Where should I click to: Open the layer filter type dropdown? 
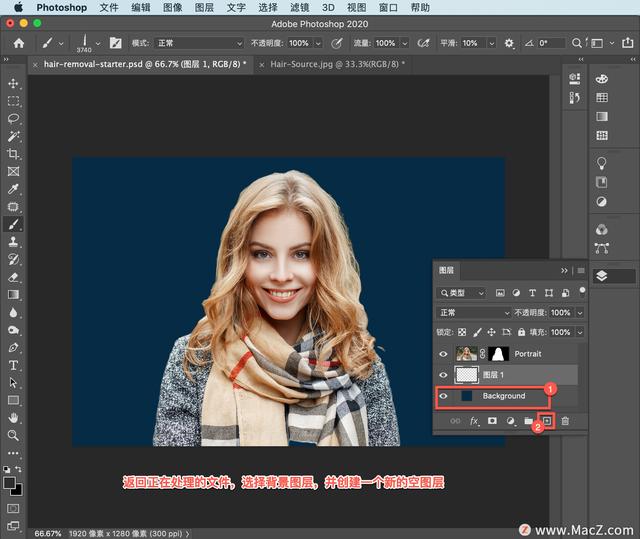(x=461, y=293)
